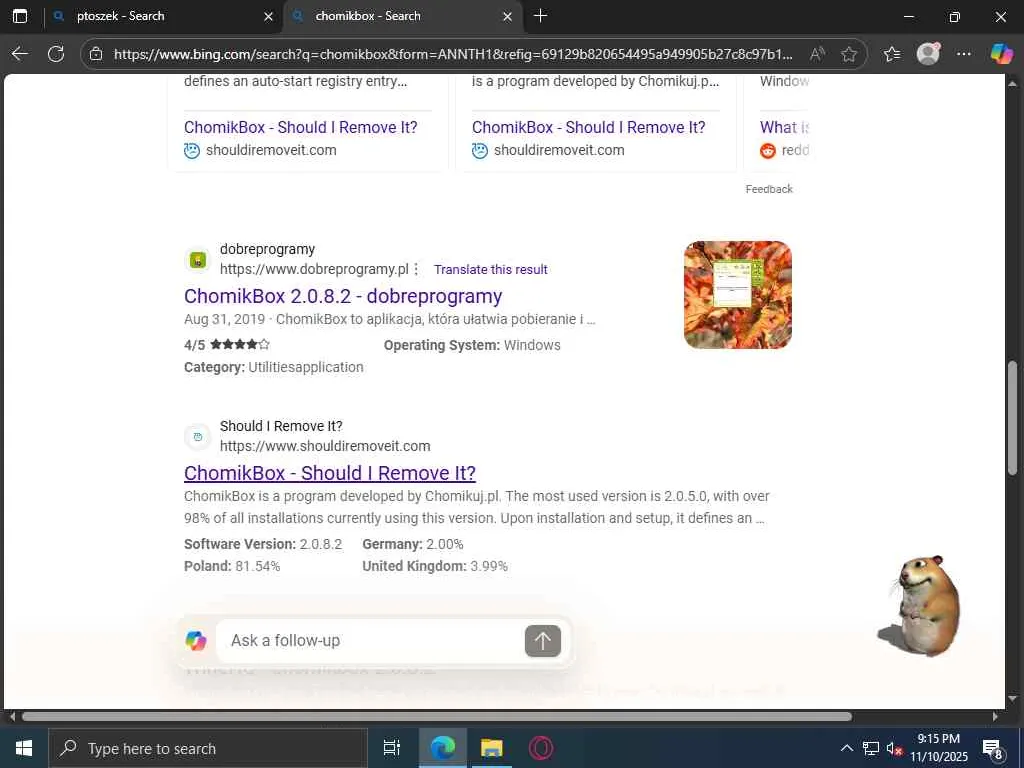Viewport: 1024px width, 768px height.
Task: Click https://www.dobreprogramy.pl URL text
Action: coord(314,269)
